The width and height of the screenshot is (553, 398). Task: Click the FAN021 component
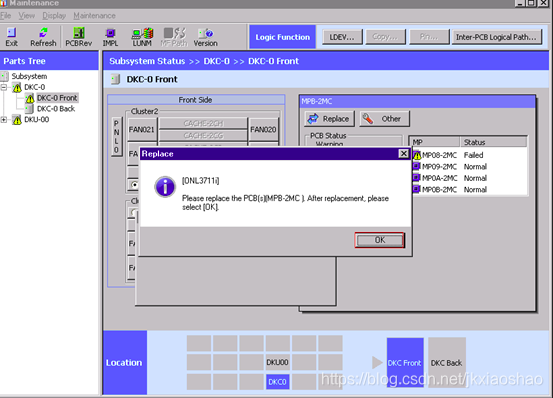click(x=141, y=129)
